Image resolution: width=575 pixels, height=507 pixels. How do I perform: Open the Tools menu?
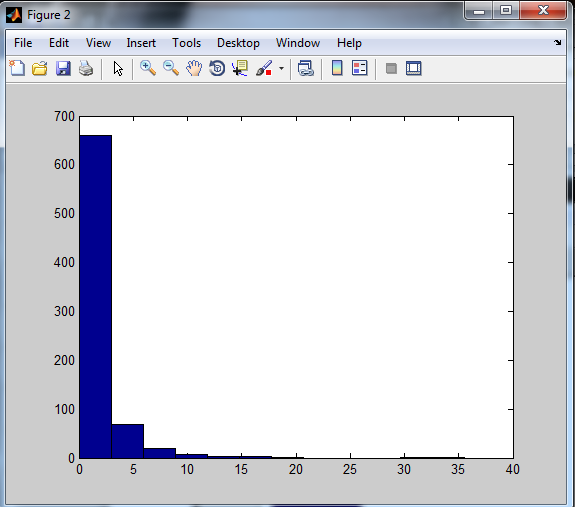(187, 43)
